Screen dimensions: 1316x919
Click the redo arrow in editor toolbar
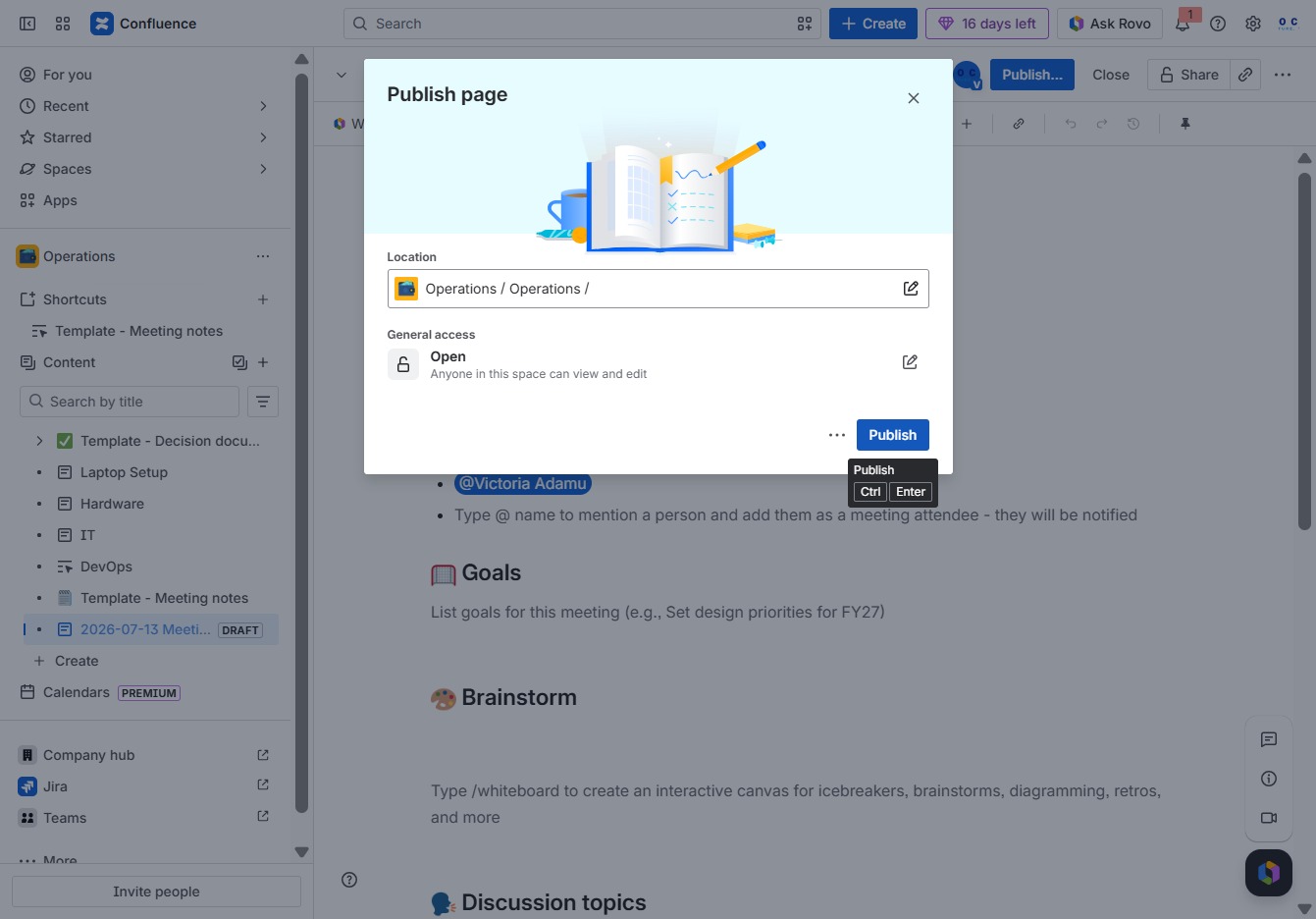(1102, 124)
